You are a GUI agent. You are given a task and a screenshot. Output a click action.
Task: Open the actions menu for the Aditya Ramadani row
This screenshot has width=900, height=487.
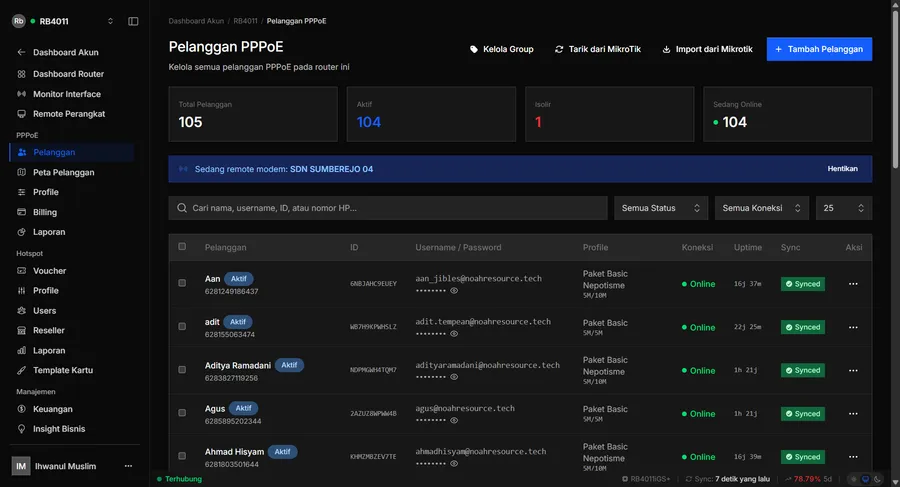pos(853,370)
